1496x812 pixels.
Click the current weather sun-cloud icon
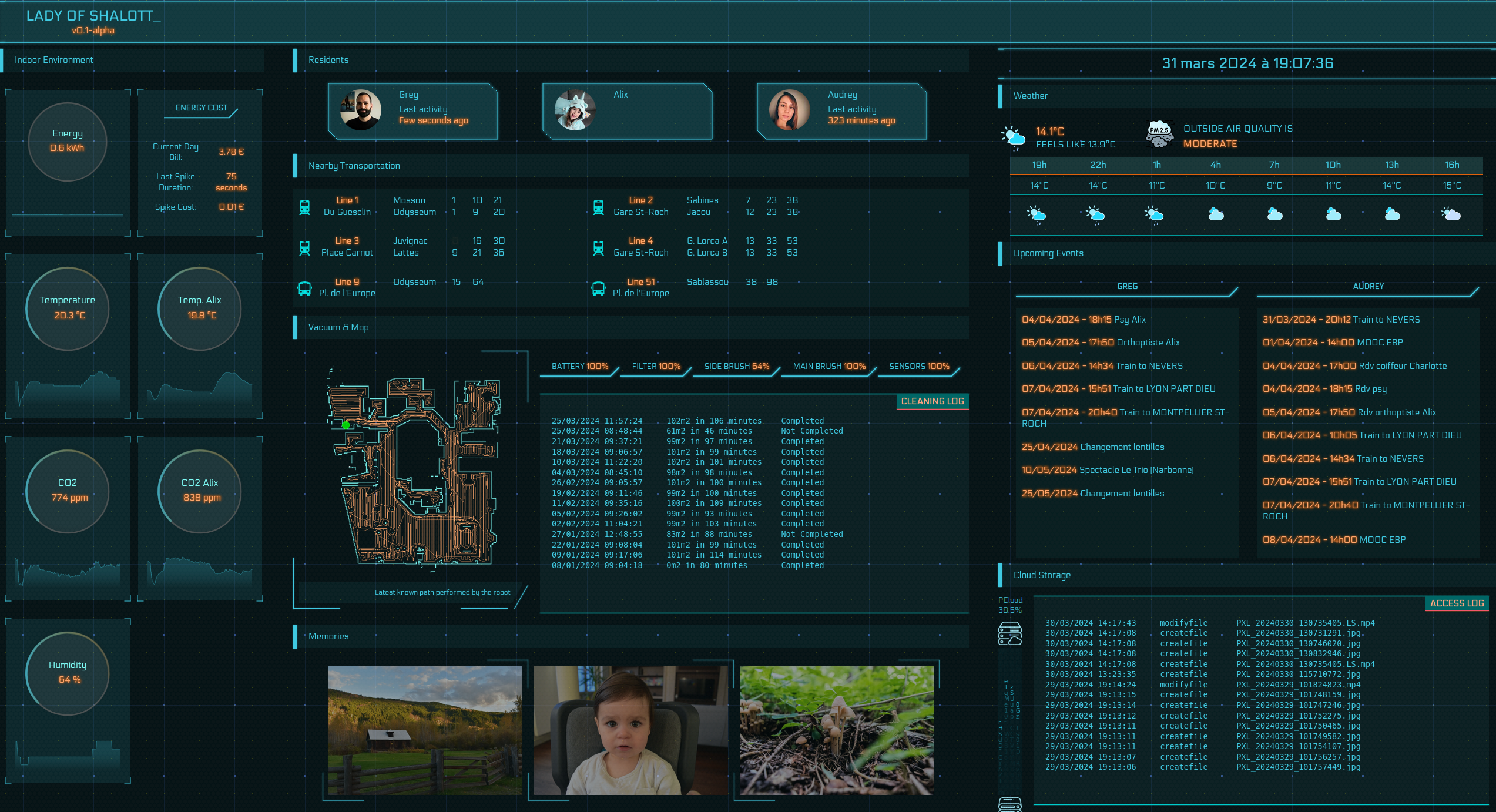1013,136
